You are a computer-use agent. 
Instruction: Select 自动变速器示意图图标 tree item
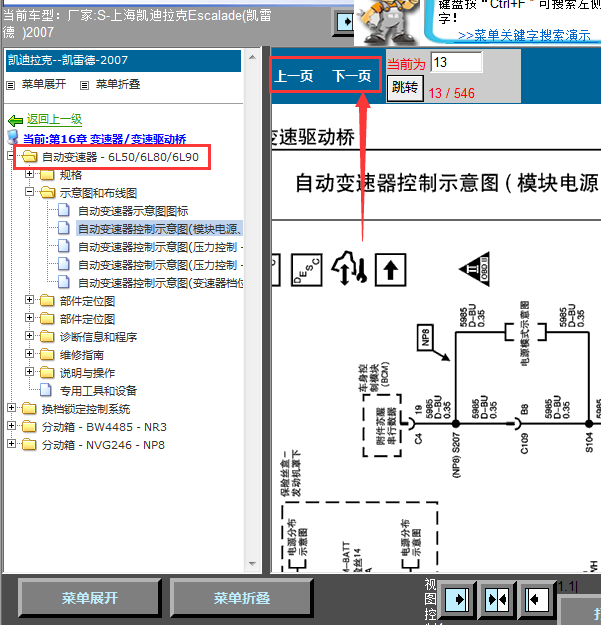click(x=133, y=211)
